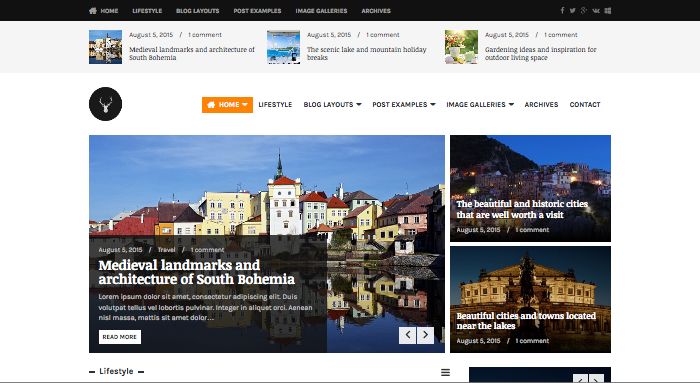The image size is (700, 383).
Task: Expand the orange HOME dropdown
Action: pos(227,104)
